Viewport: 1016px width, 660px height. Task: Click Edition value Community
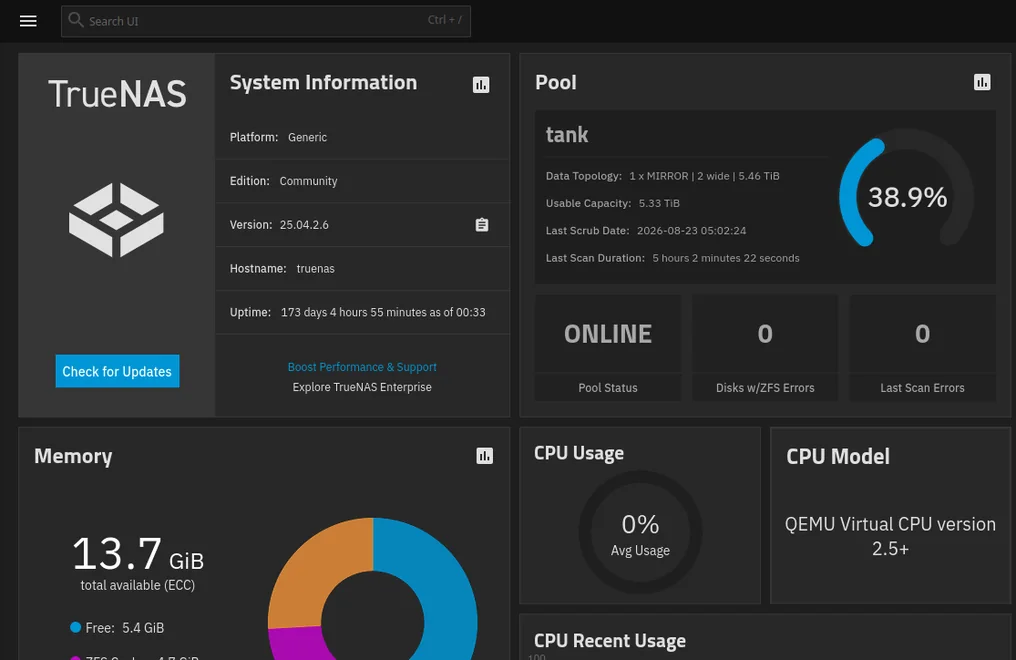pyautogui.click(x=308, y=181)
